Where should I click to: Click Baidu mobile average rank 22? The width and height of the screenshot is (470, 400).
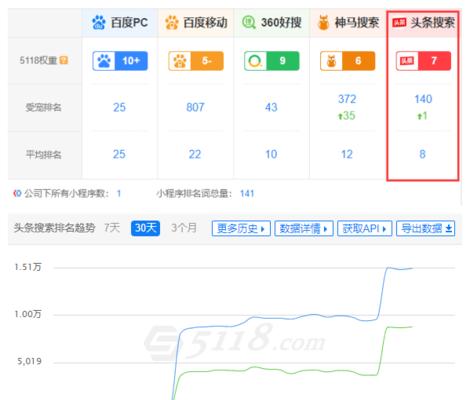195,154
